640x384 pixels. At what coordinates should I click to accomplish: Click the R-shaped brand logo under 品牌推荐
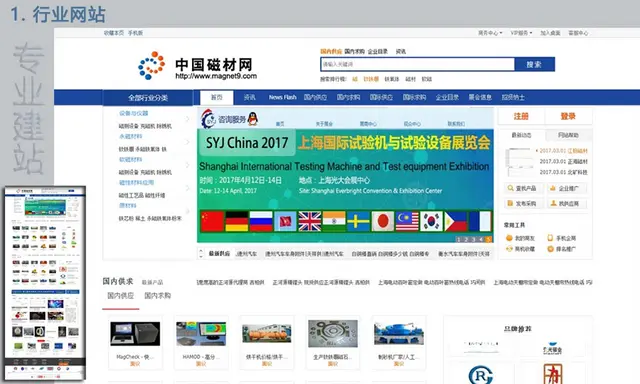480,375
